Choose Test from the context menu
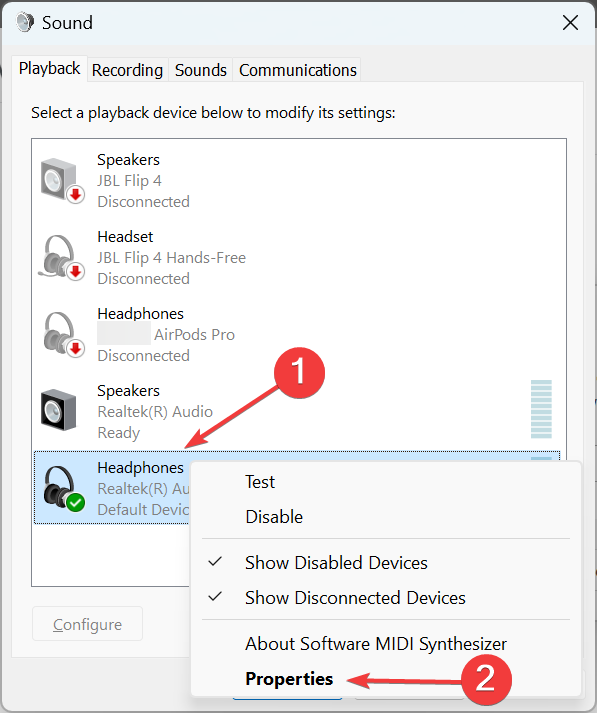 click(260, 482)
